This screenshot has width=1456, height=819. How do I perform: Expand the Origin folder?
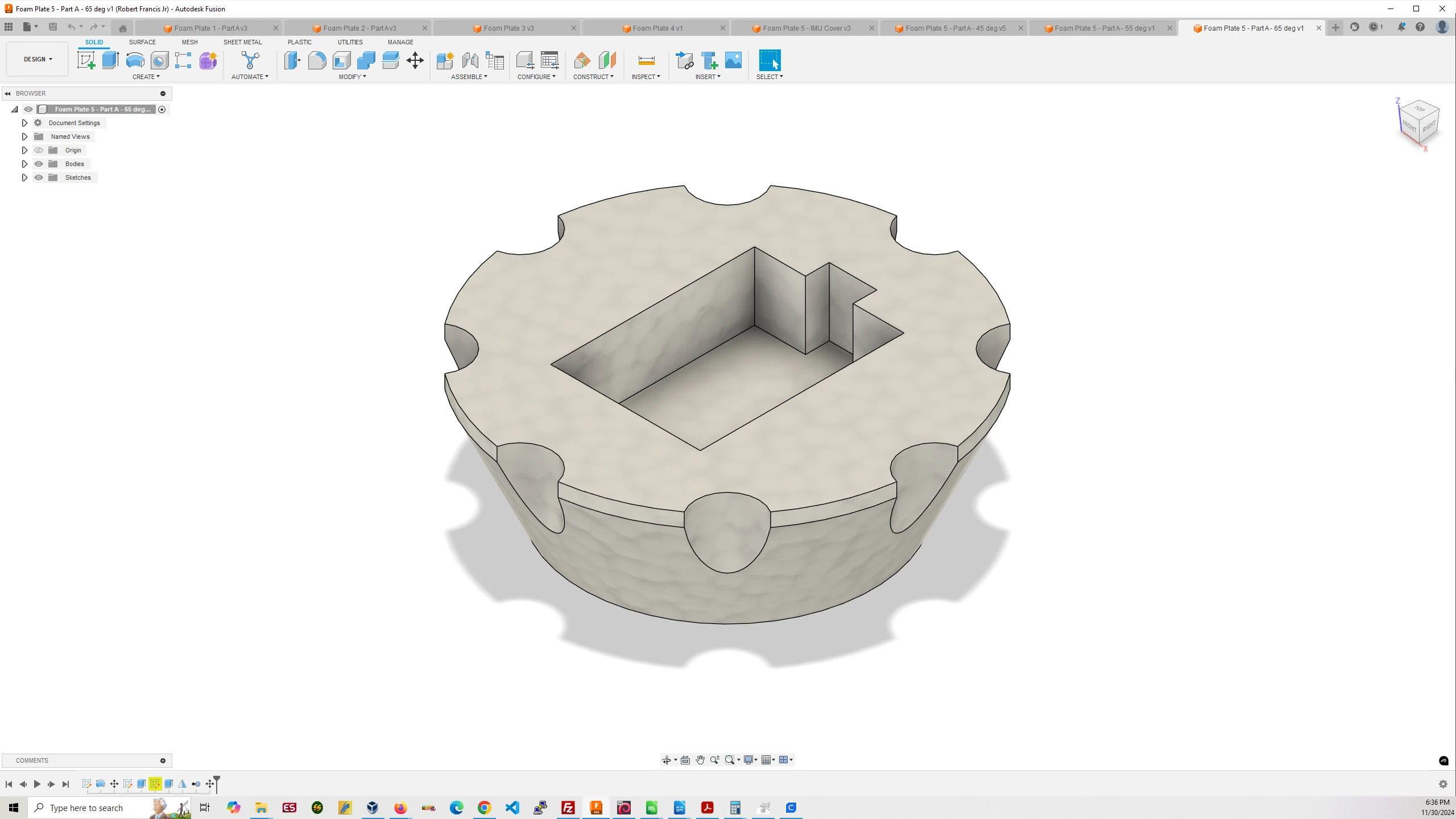click(24, 150)
